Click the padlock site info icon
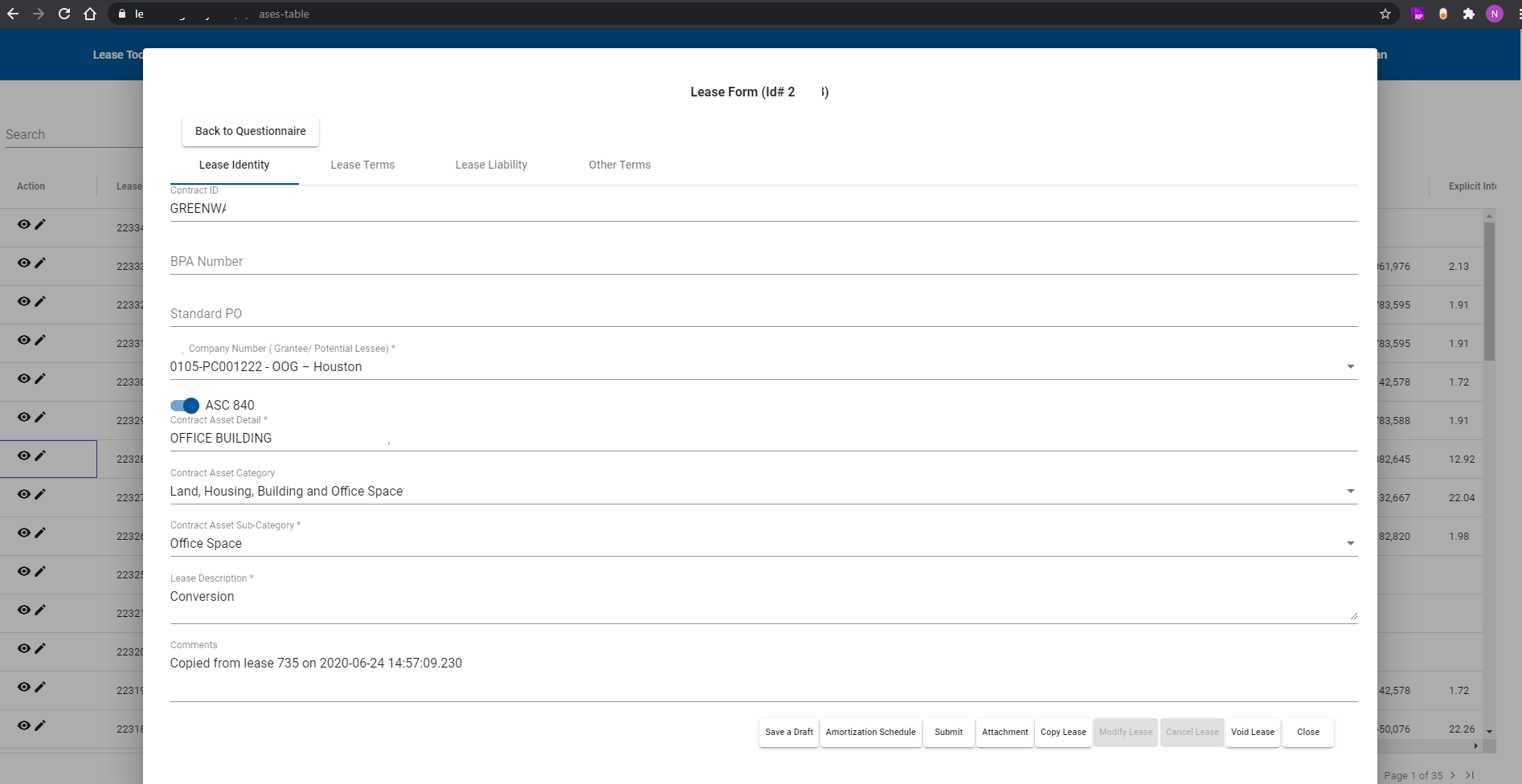The width and height of the screenshot is (1522, 784). click(122, 14)
